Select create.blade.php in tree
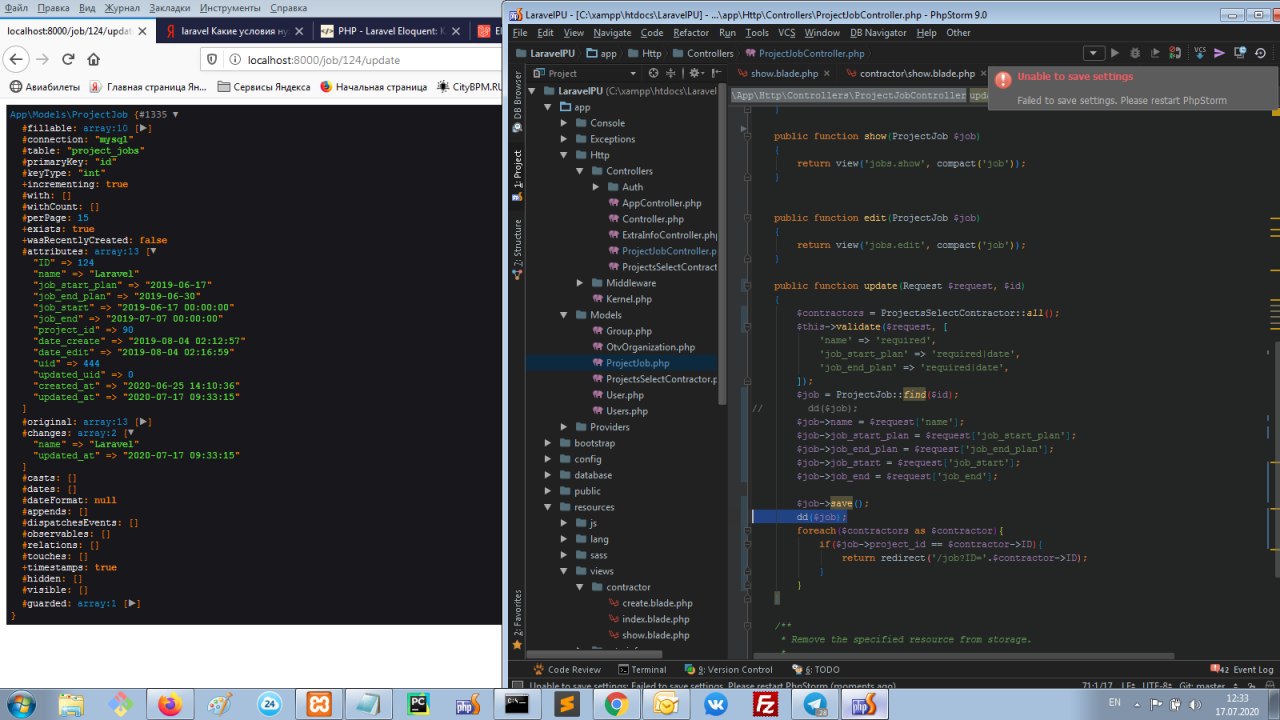 pos(657,603)
